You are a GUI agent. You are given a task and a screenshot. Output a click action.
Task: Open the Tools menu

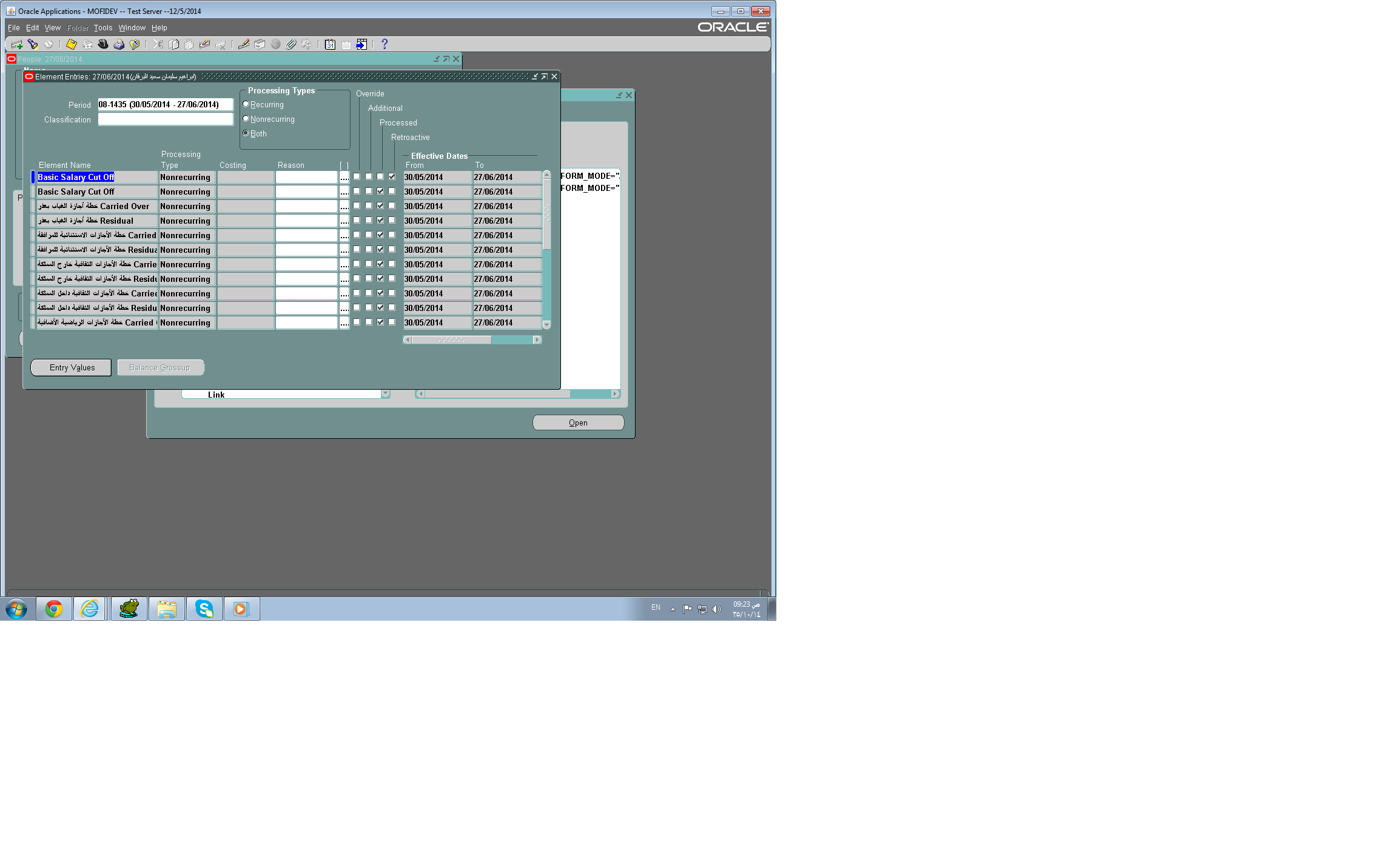coord(103,28)
